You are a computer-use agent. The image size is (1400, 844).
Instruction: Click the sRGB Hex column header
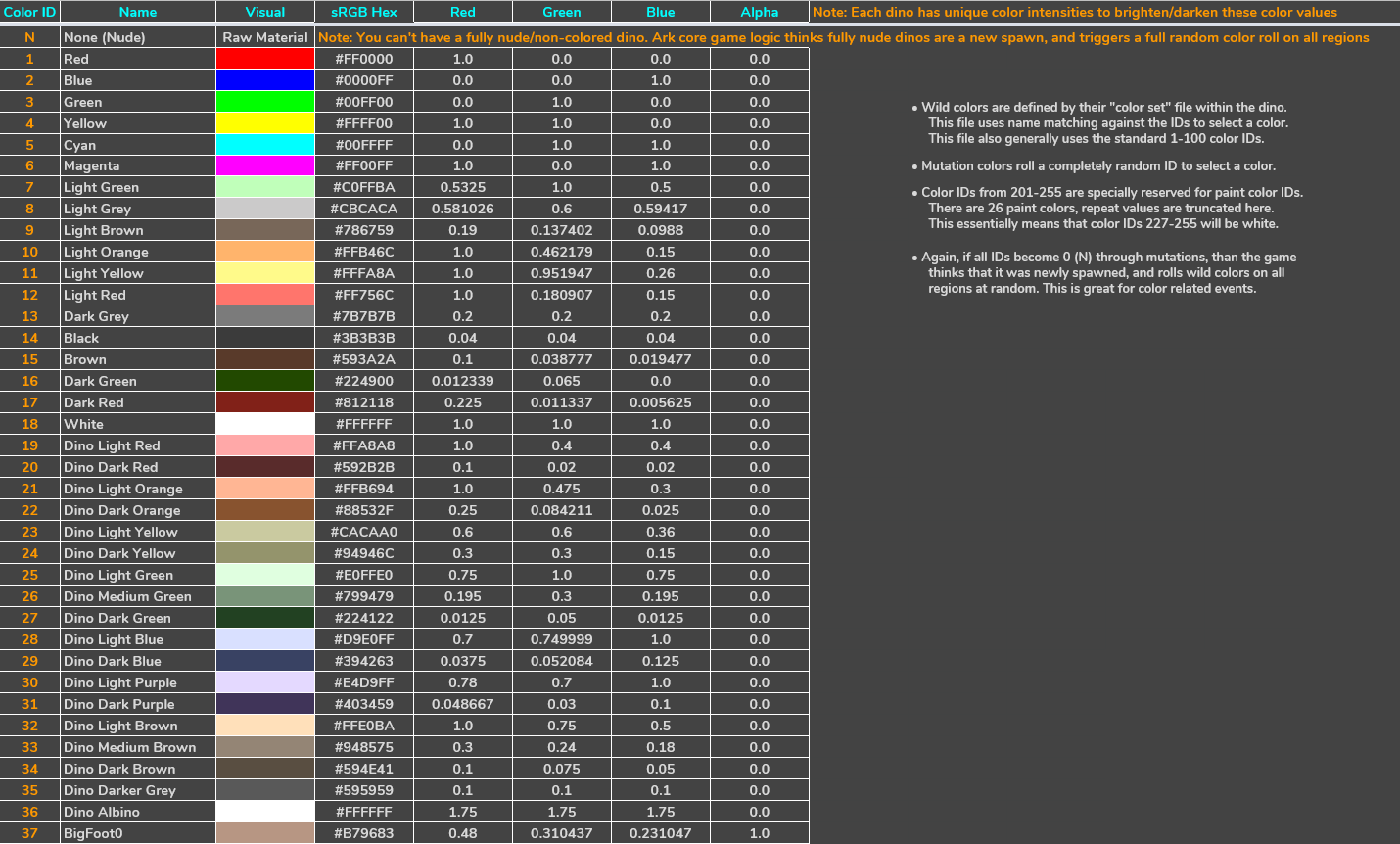pos(364,12)
